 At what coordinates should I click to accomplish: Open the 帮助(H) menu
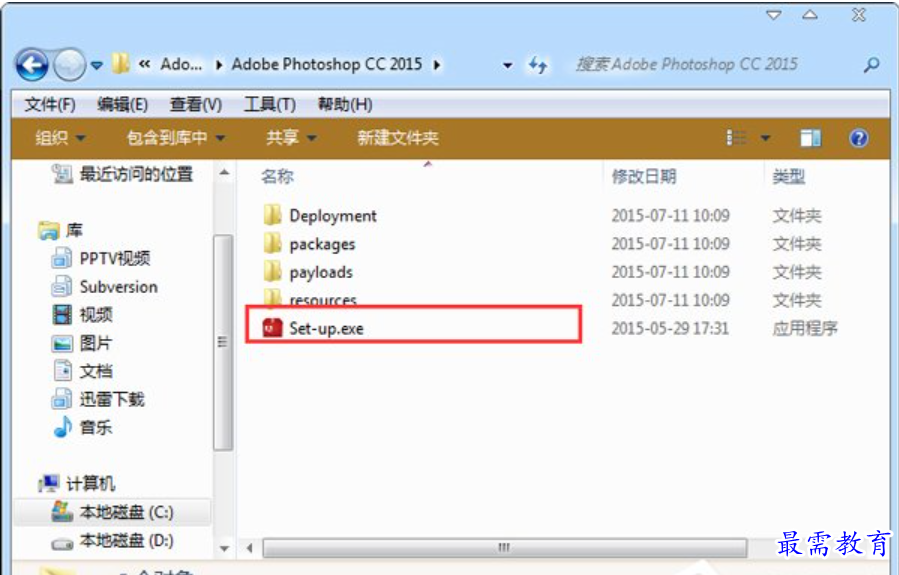(345, 104)
